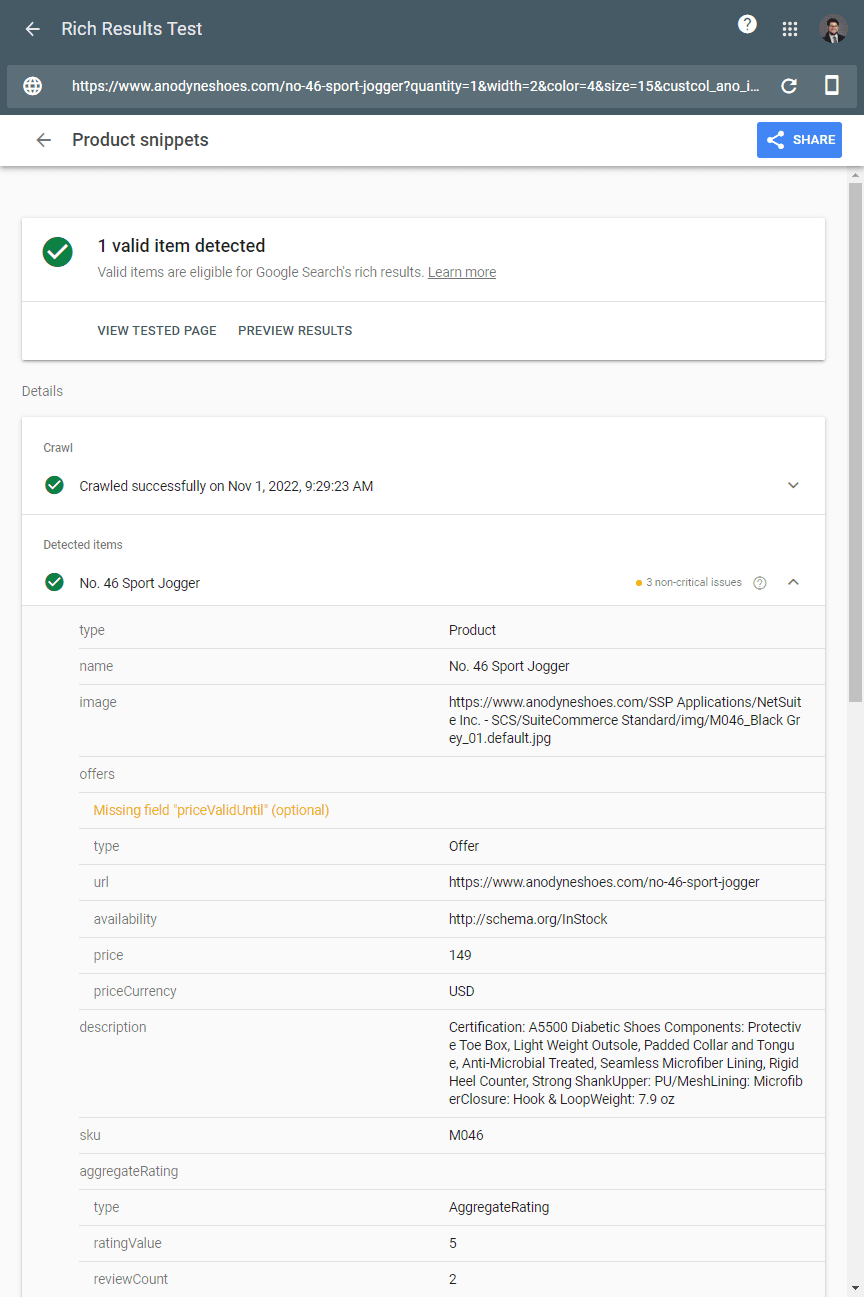Click the 'aggregateRating' row label
864x1297 pixels.
coord(129,1171)
